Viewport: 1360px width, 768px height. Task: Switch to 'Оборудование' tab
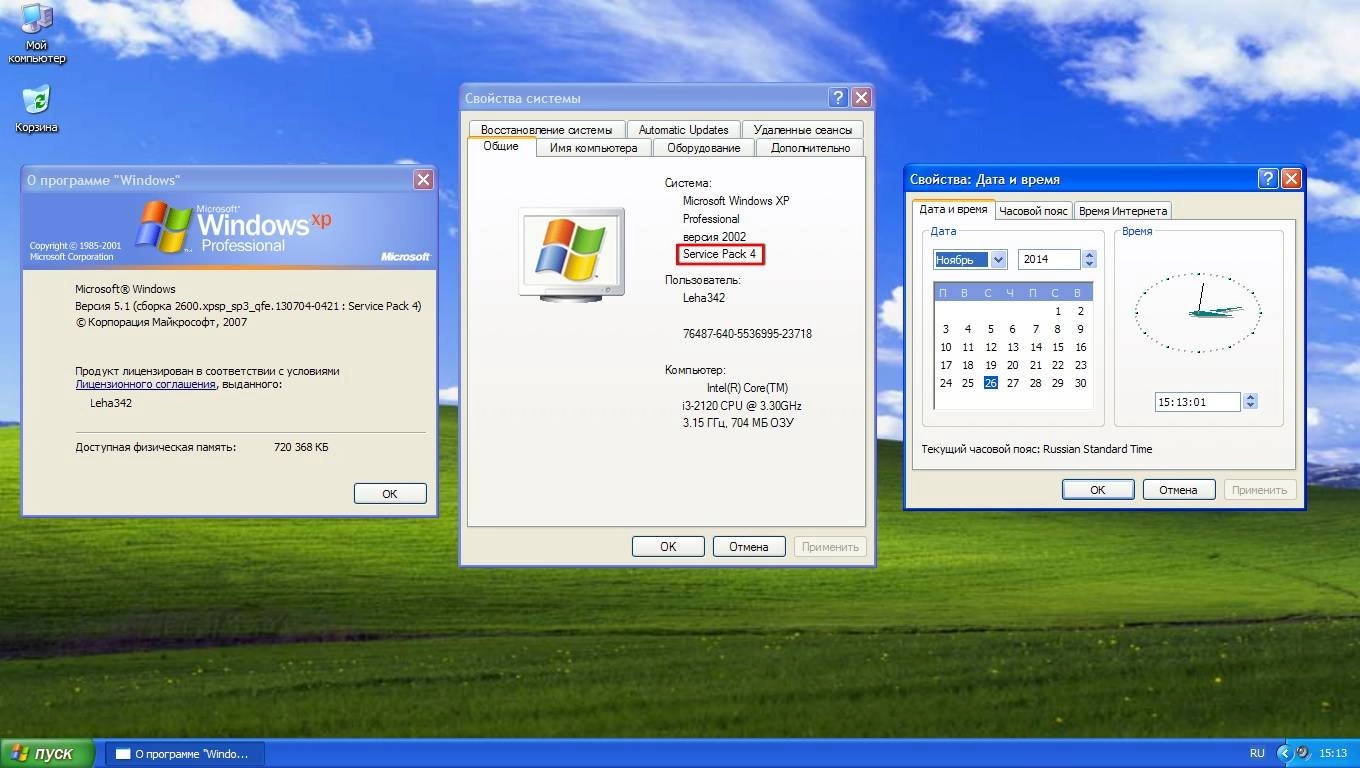tap(704, 148)
